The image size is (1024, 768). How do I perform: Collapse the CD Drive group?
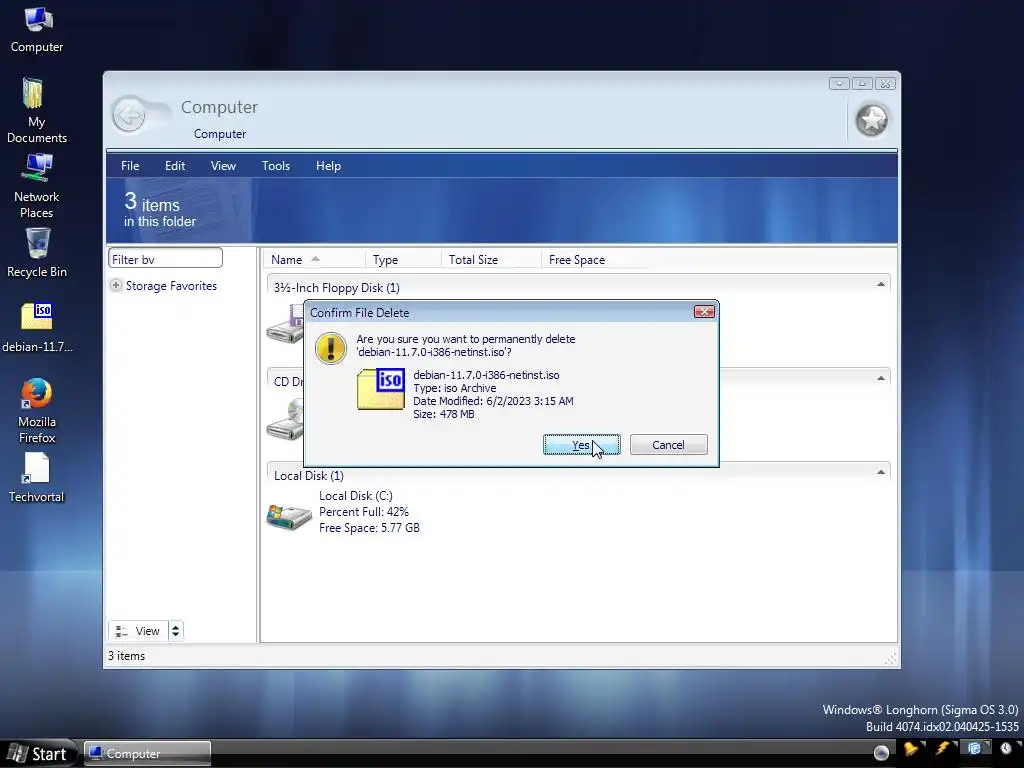pyautogui.click(x=881, y=379)
